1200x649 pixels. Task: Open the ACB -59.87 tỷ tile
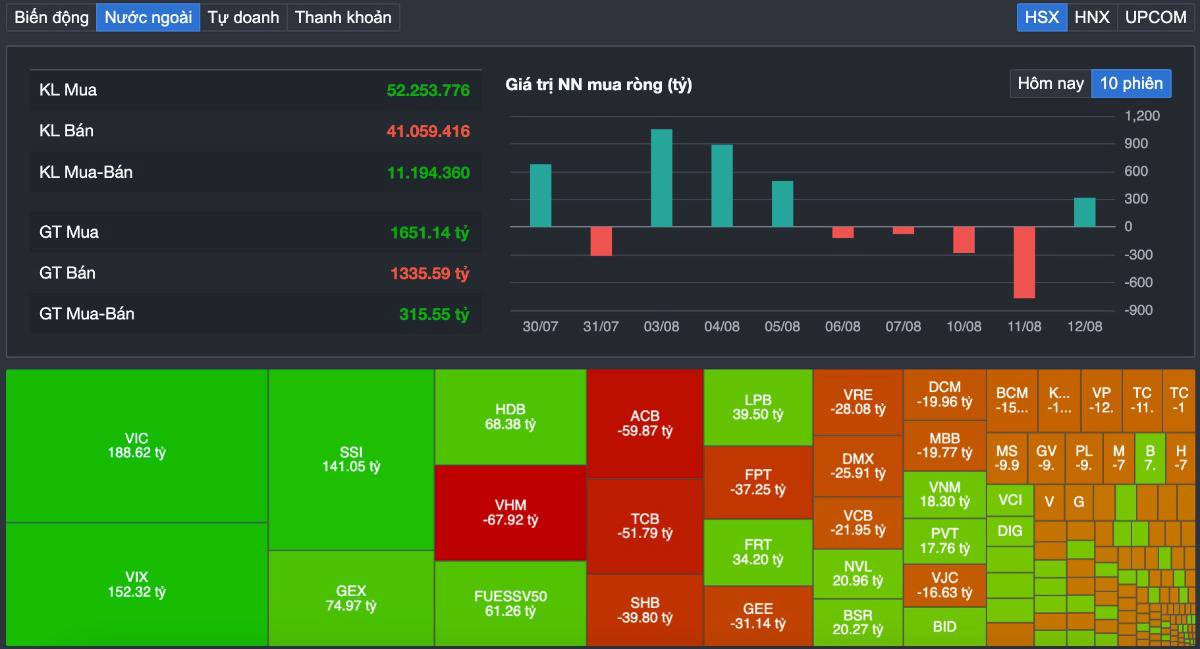[x=645, y=424]
